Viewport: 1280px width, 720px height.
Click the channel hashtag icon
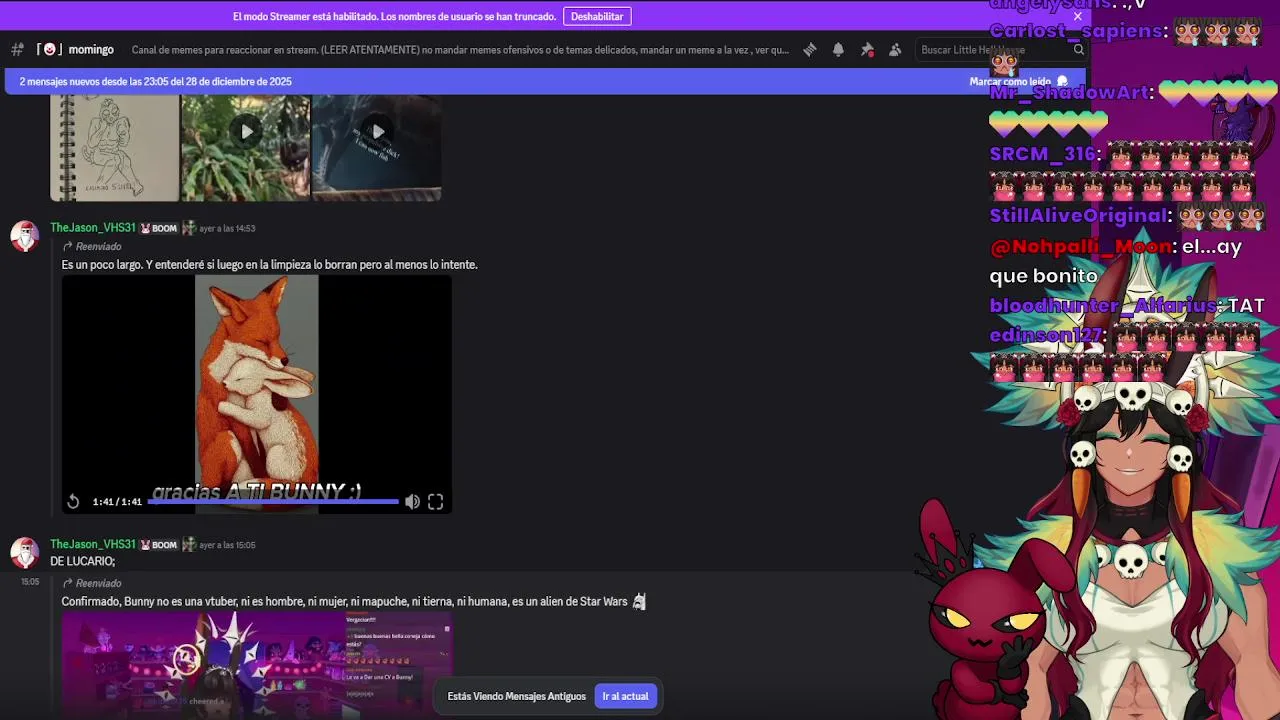pos(17,49)
